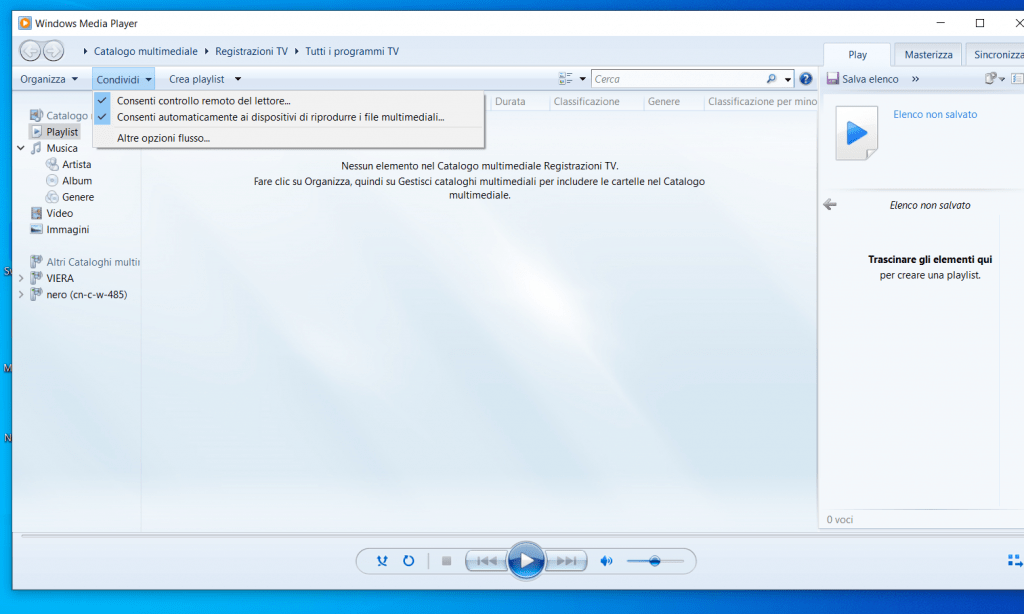Select VIERA in the navigation tree
1024x614 pixels.
point(59,278)
